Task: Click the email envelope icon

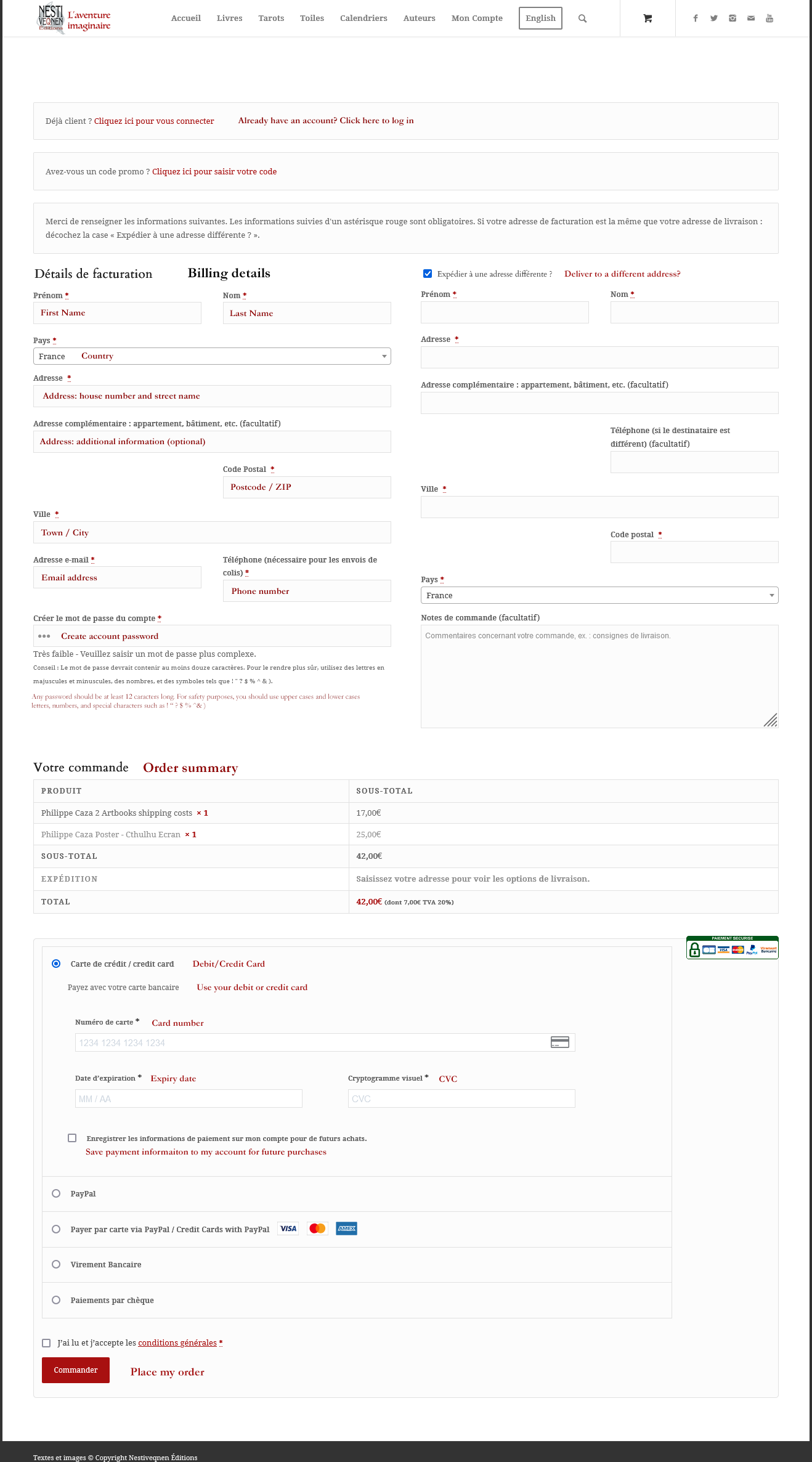Action: tap(751, 18)
